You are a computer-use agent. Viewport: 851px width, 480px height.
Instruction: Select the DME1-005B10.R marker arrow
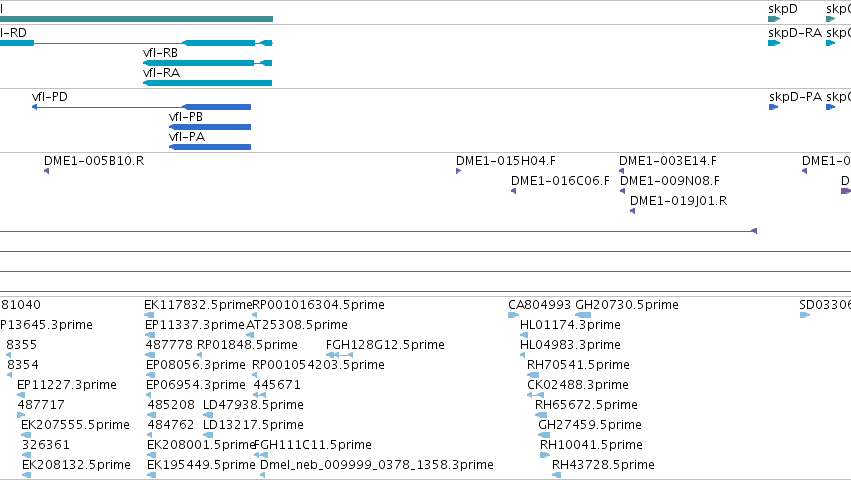[47, 171]
